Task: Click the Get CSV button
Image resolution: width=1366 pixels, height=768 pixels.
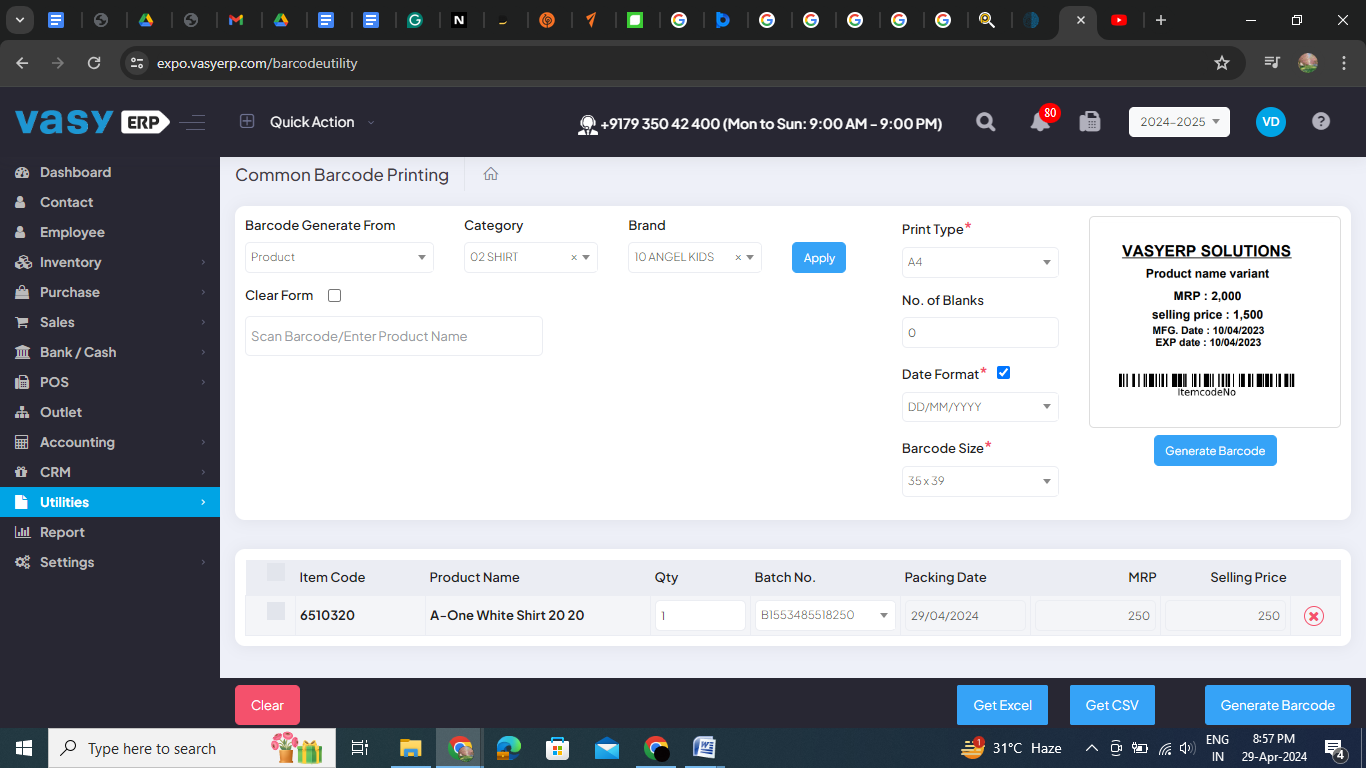Action: tap(1112, 705)
